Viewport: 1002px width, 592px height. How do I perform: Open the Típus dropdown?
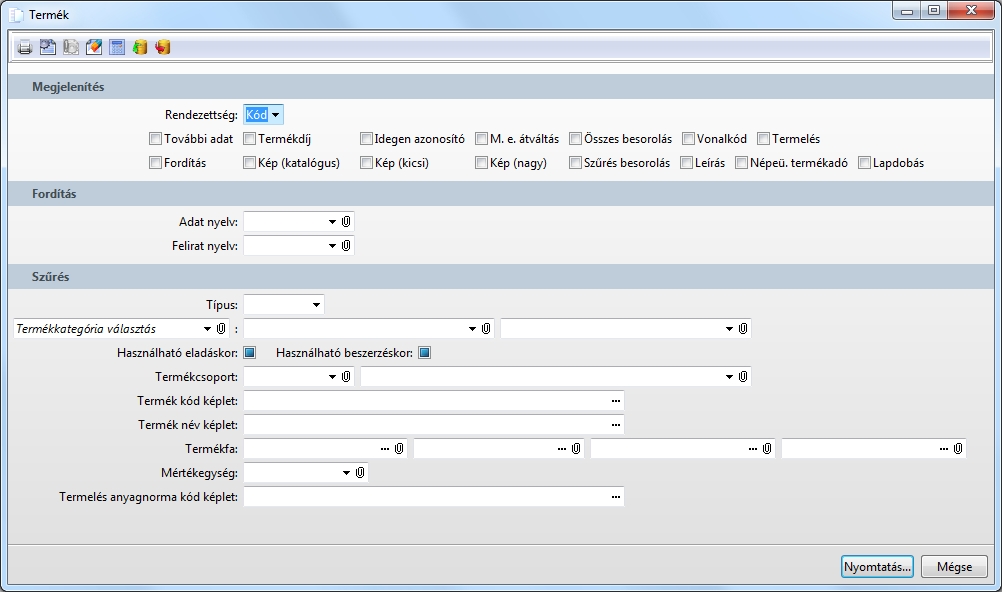tap(316, 305)
